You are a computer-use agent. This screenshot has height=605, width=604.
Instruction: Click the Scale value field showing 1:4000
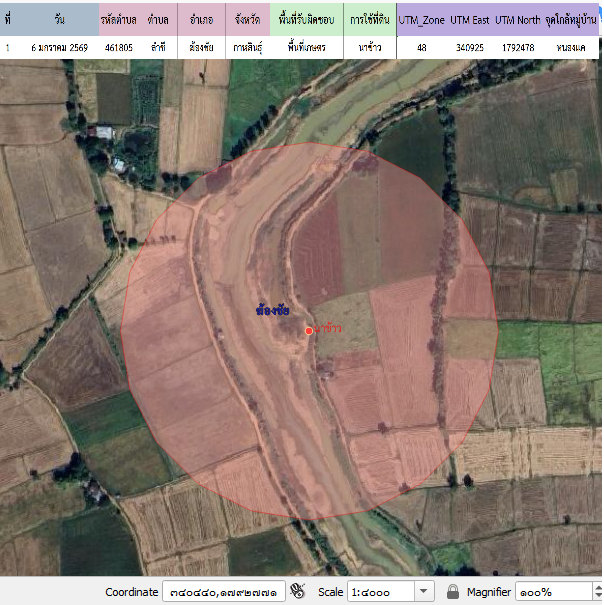pyautogui.click(x=380, y=592)
